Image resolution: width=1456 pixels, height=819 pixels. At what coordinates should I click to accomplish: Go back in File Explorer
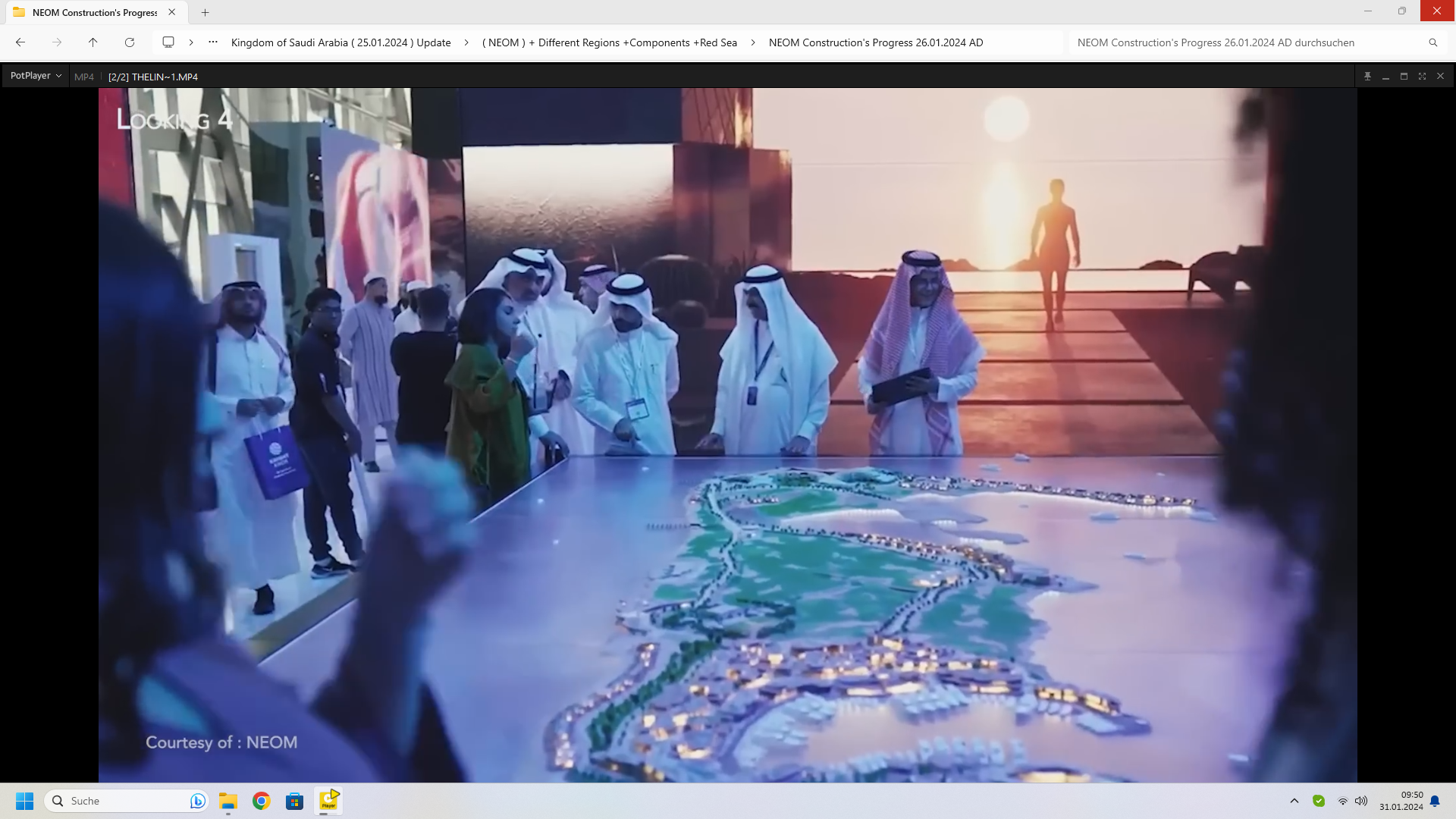tap(20, 42)
